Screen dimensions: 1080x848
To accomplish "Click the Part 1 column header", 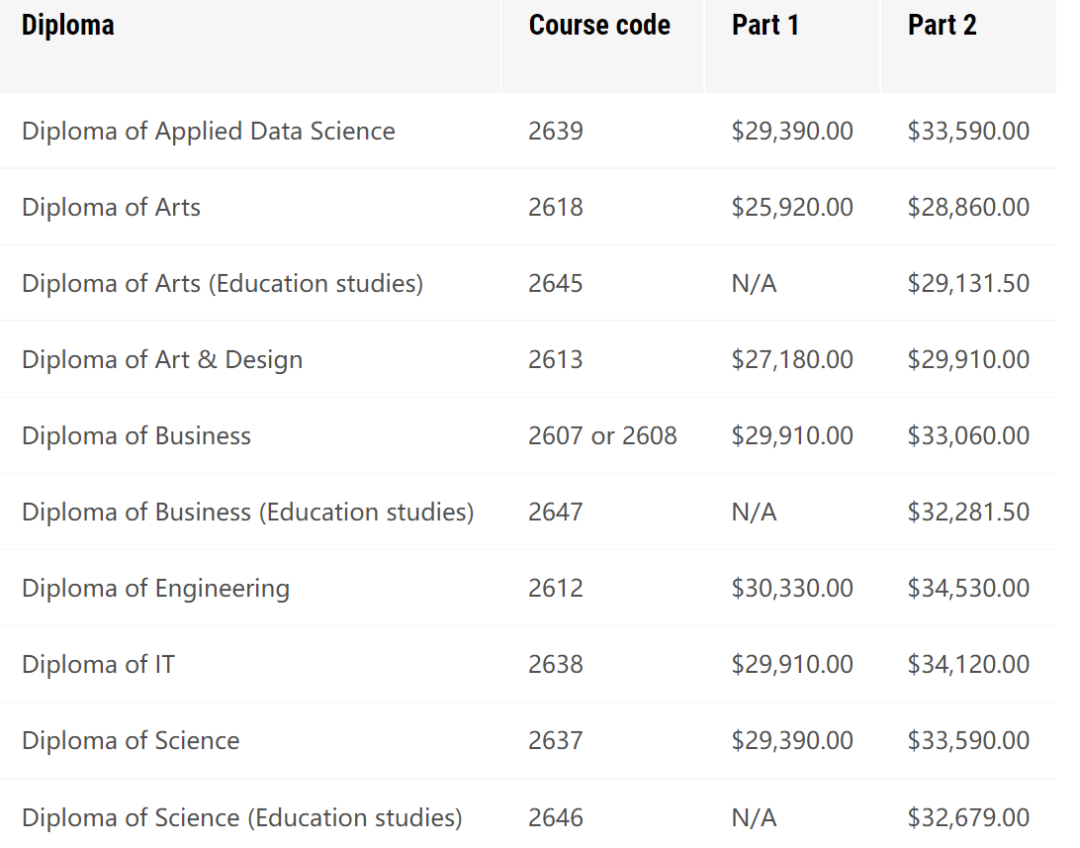I will tap(765, 25).
